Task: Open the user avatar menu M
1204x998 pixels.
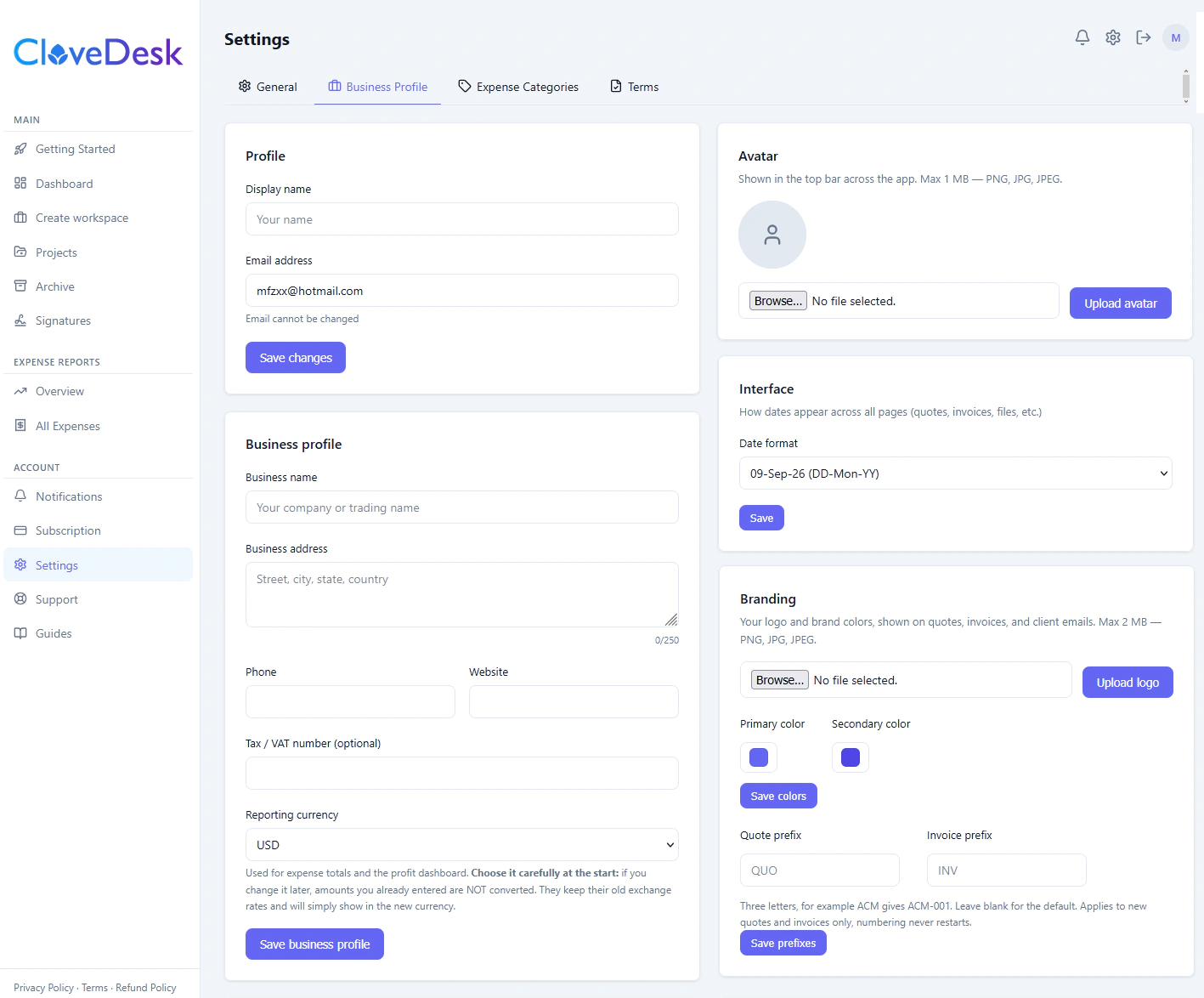Action: (1176, 37)
